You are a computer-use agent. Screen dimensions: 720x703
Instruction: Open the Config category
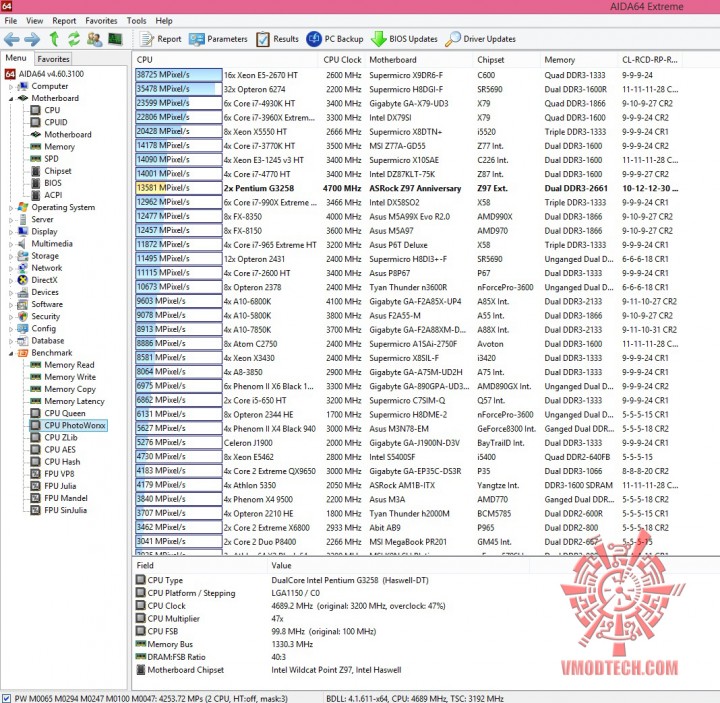[37, 329]
